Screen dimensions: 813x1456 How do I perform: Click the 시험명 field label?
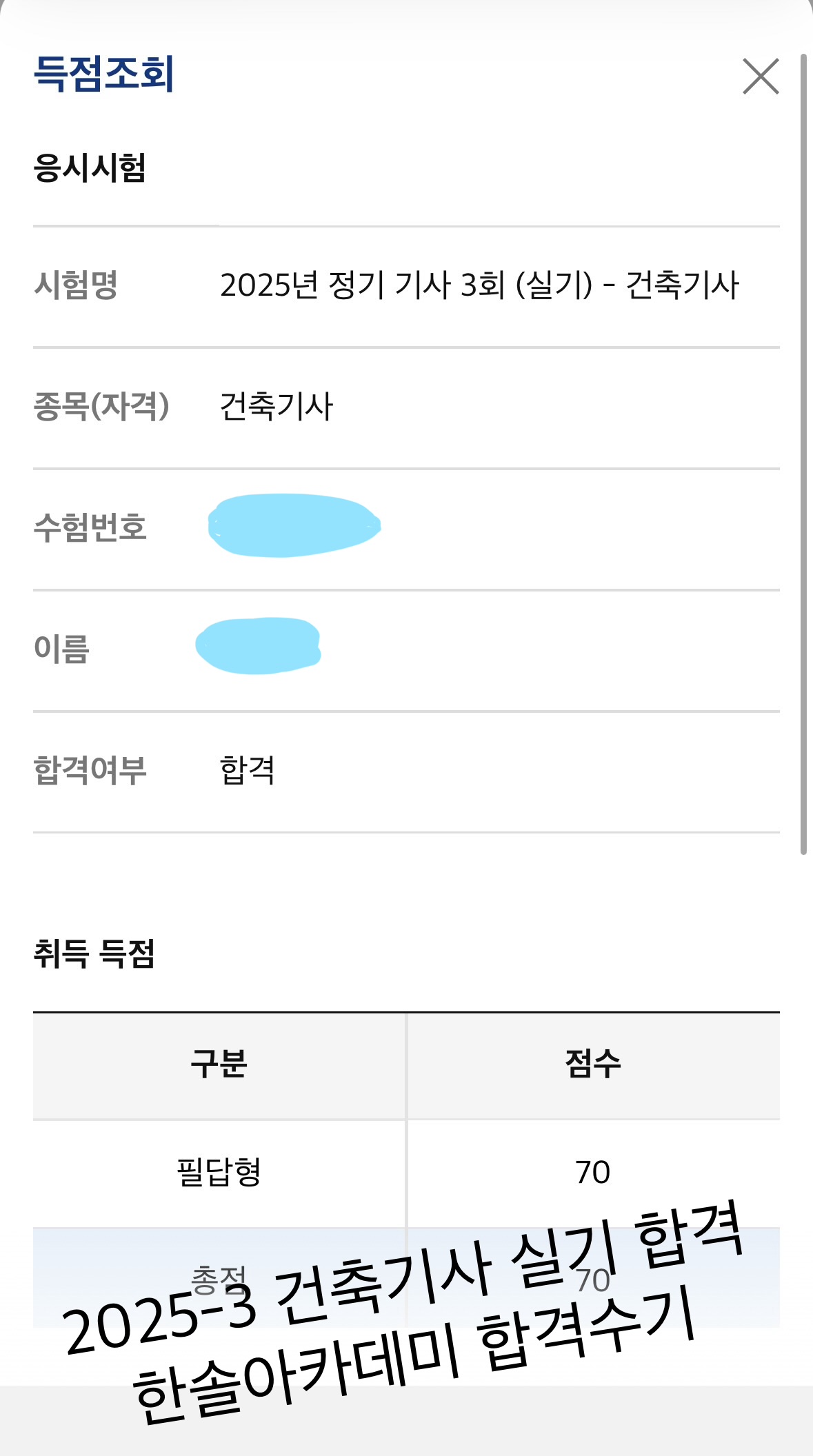(76, 285)
